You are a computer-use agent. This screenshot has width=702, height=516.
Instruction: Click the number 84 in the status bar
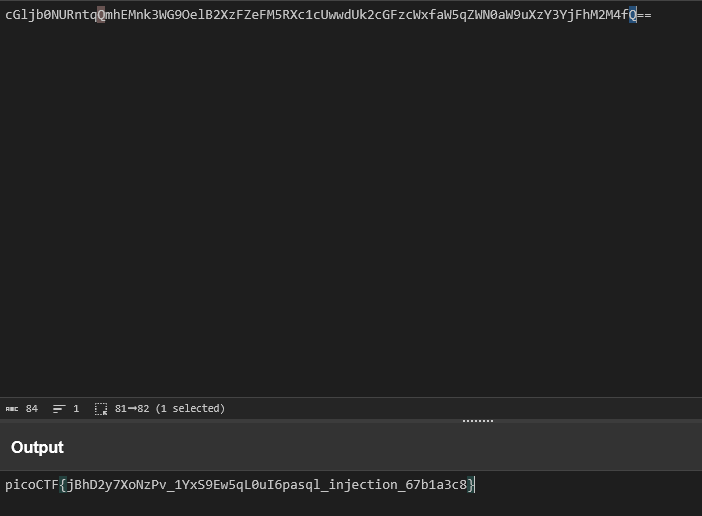tap(32, 409)
